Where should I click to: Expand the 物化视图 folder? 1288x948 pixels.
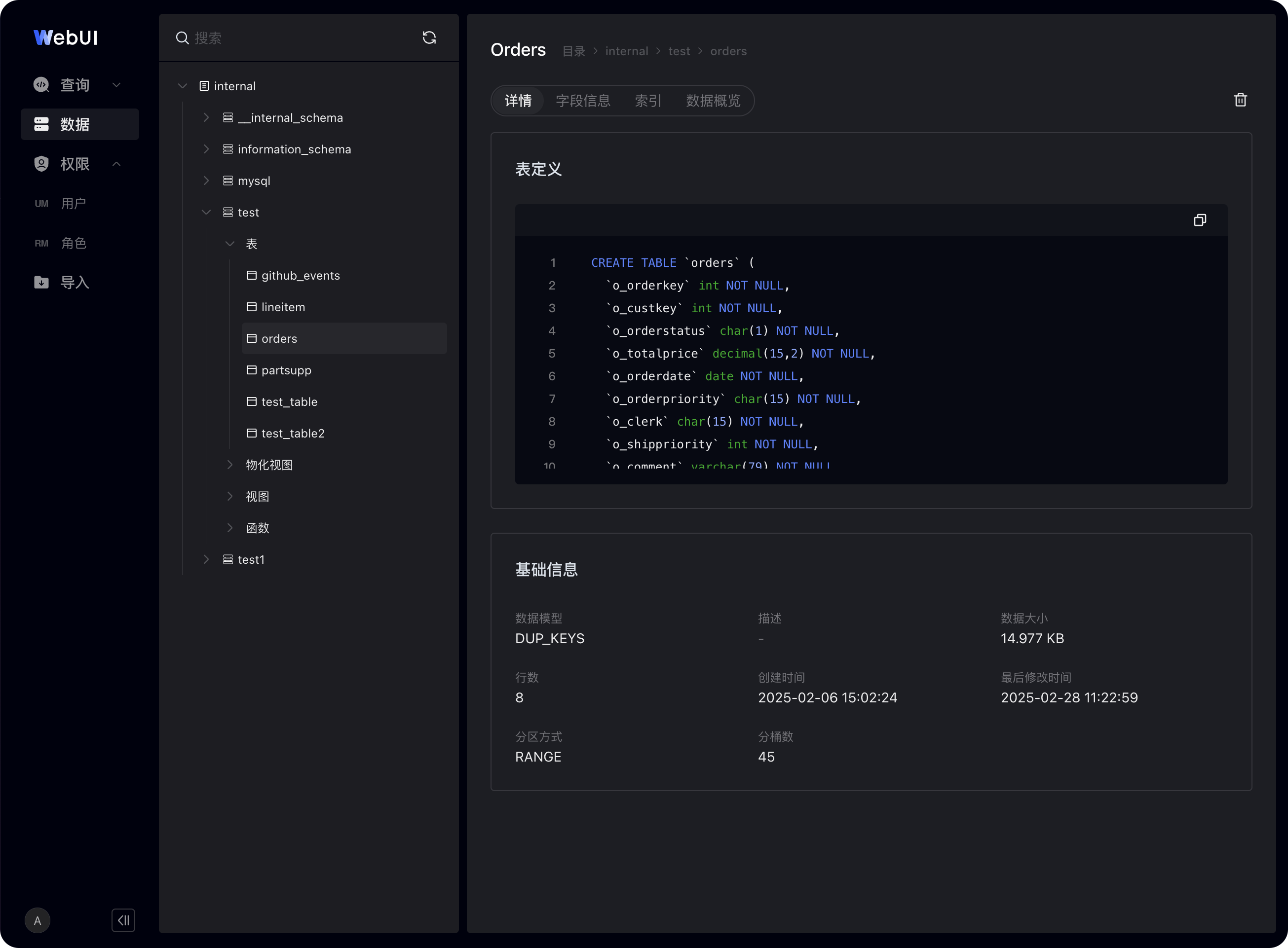point(229,465)
